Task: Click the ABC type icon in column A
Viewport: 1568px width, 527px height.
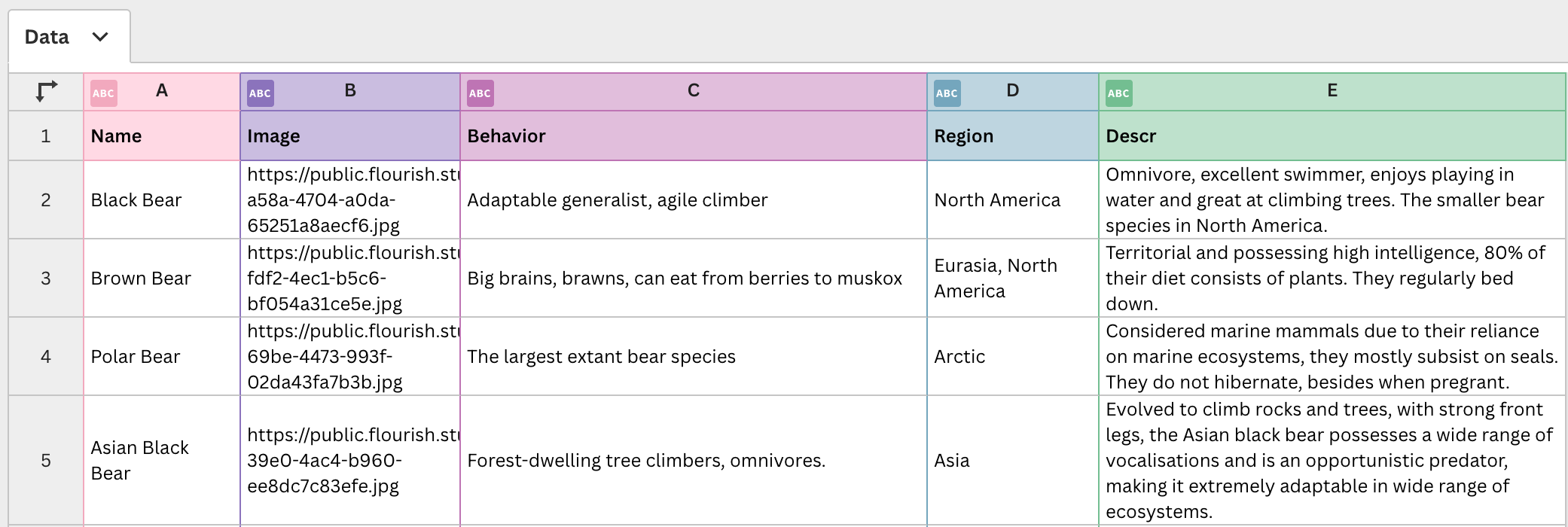Action: pyautogui.click(x=104, y=93)
